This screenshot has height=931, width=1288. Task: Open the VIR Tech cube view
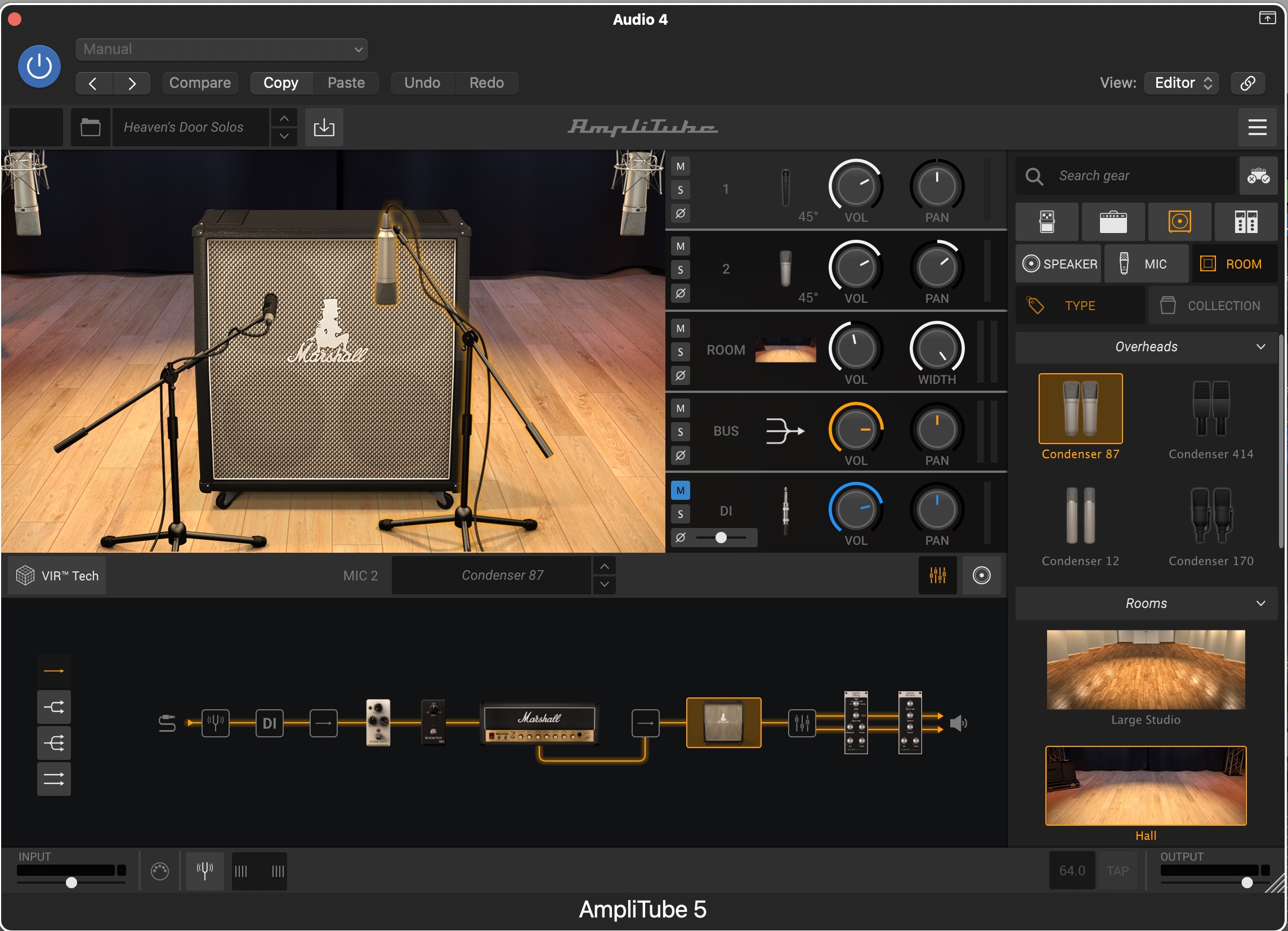[x=57, y=576]
